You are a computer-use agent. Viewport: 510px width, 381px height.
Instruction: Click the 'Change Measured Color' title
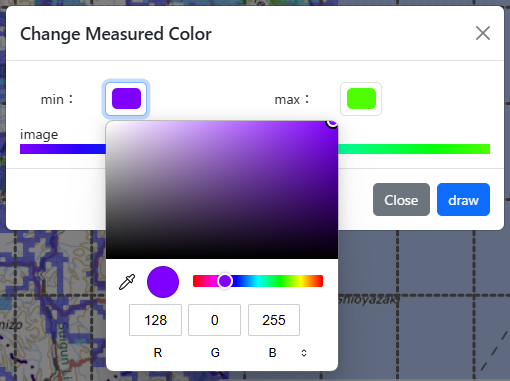(x=116, y=34)
